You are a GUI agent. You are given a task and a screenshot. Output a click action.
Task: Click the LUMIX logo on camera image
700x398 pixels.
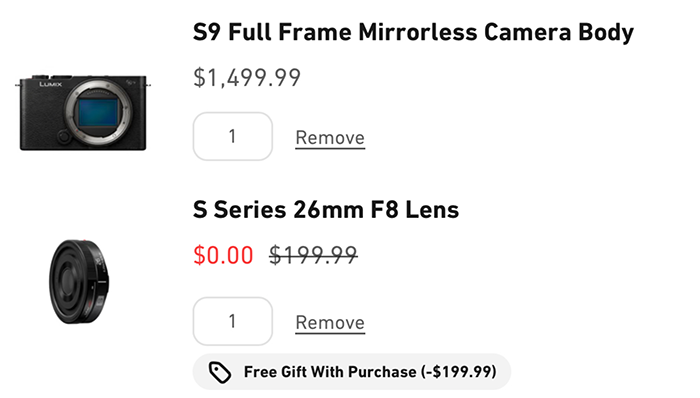50,84
